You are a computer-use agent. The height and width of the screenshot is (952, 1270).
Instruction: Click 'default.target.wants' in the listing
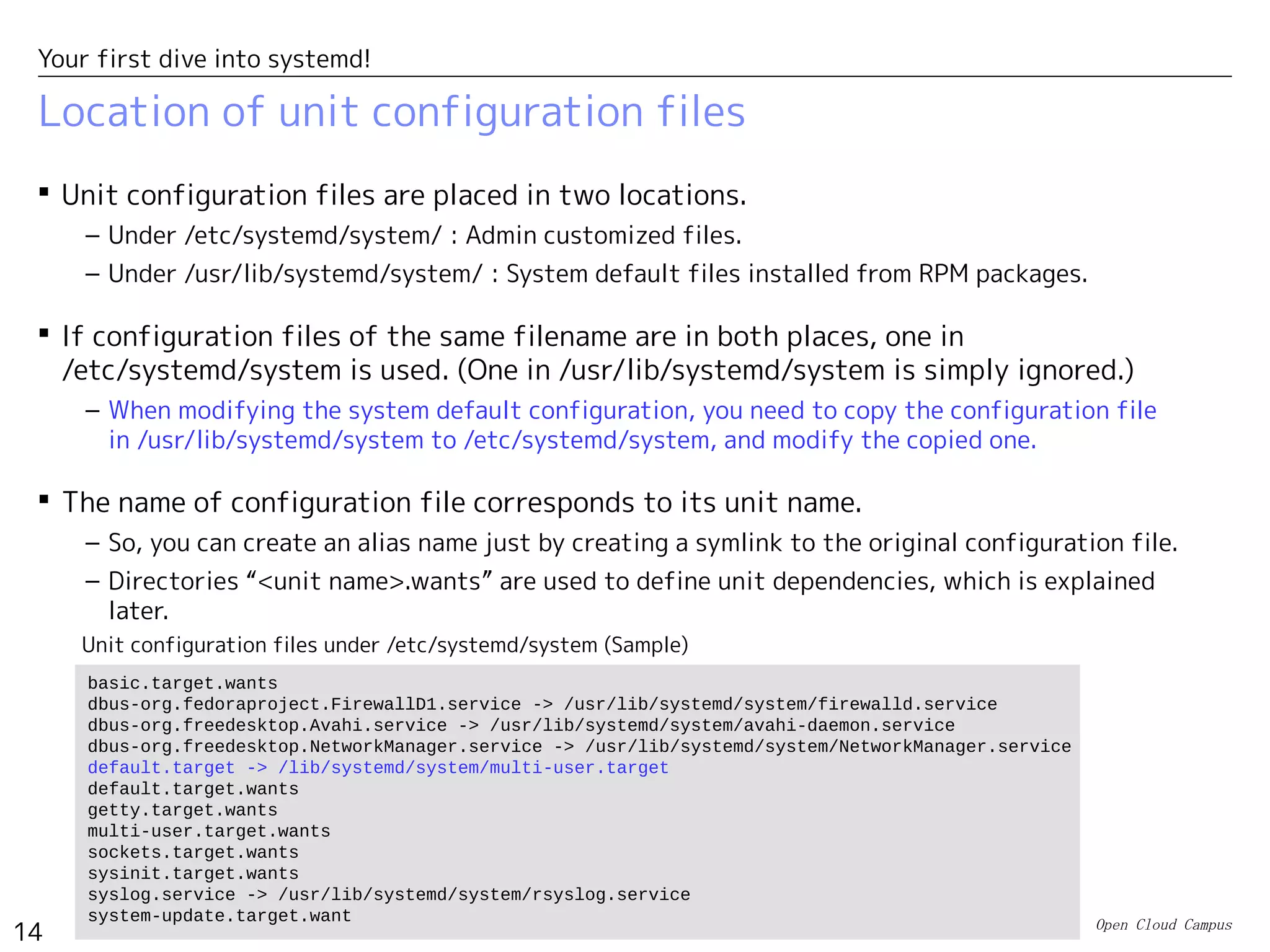click(x=193, y=789)
